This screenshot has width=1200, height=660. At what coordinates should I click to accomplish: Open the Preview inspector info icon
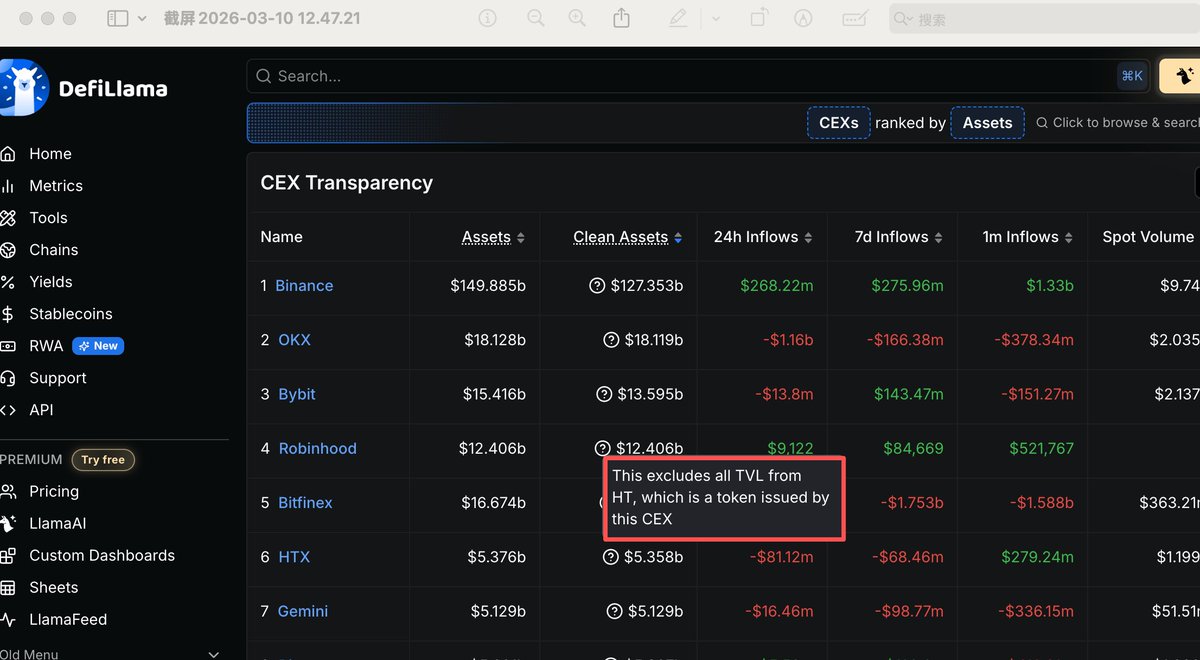488,18
